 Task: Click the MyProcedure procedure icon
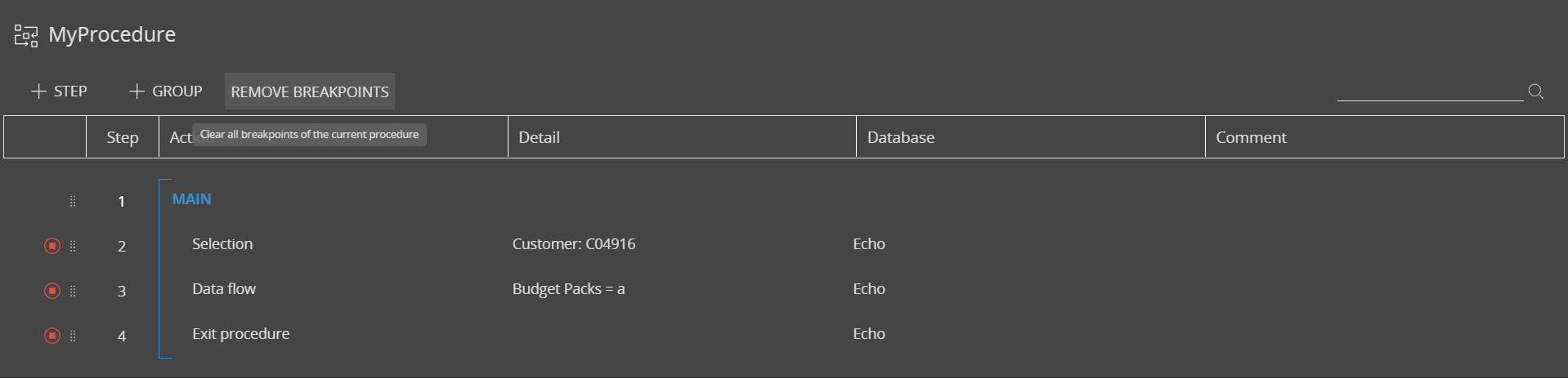pyautogui.click(x=26, y=35)
